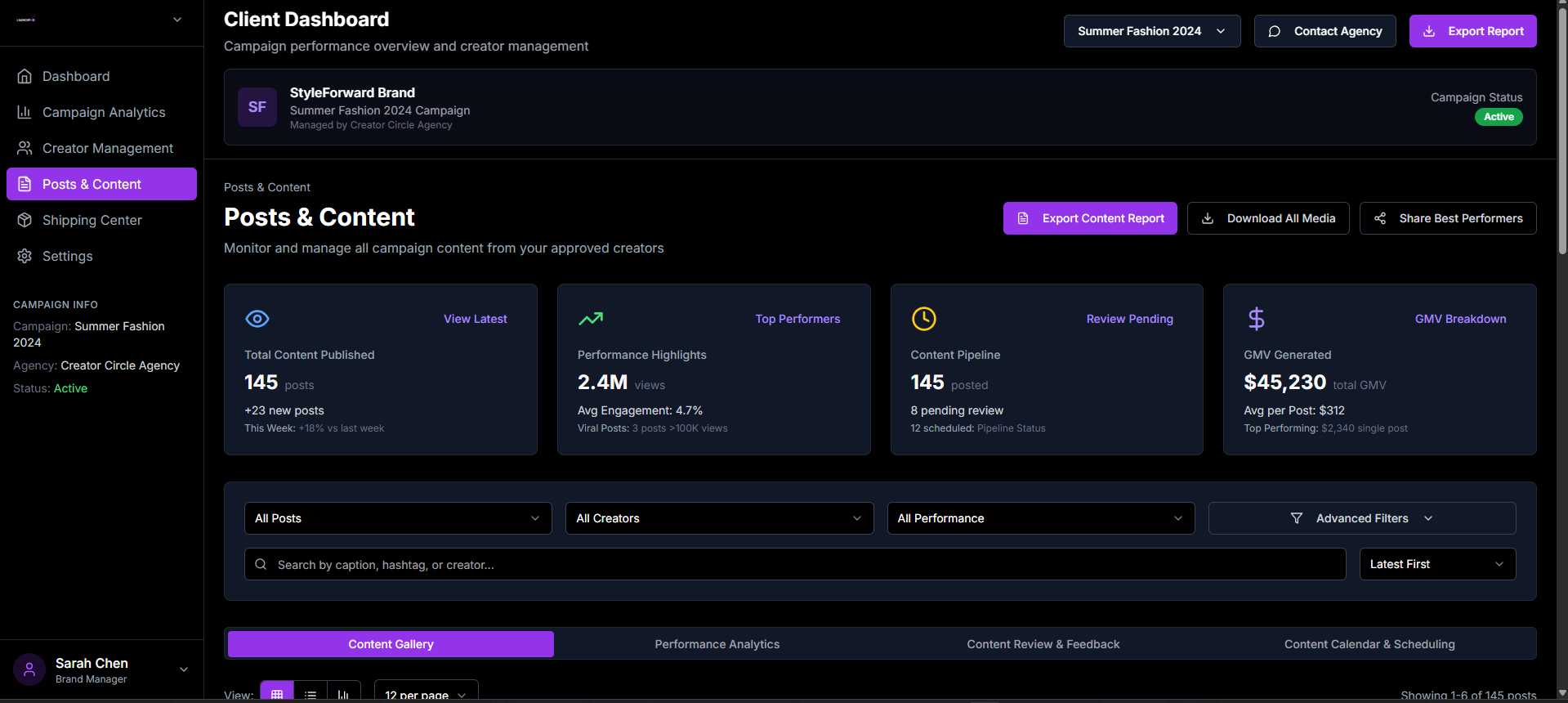Follow the GMV Breakdown link
The height and width of the screenshot is (703, 1568).
[1460, 319]
